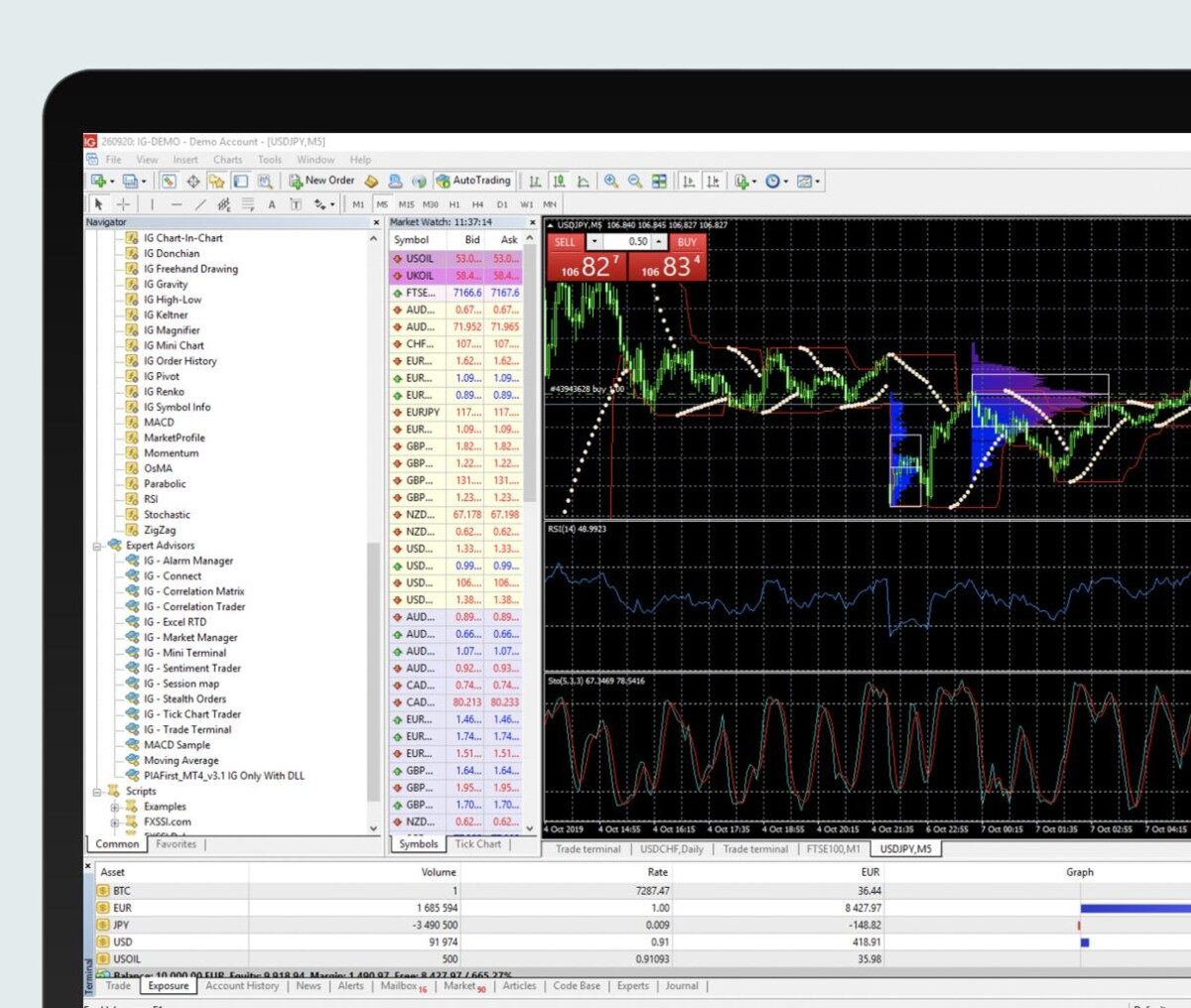Image resolution: width=1191 pixels, height=1008 pixels.
Task: Expand the FXSSI.com folder
Action: point(115,822)
